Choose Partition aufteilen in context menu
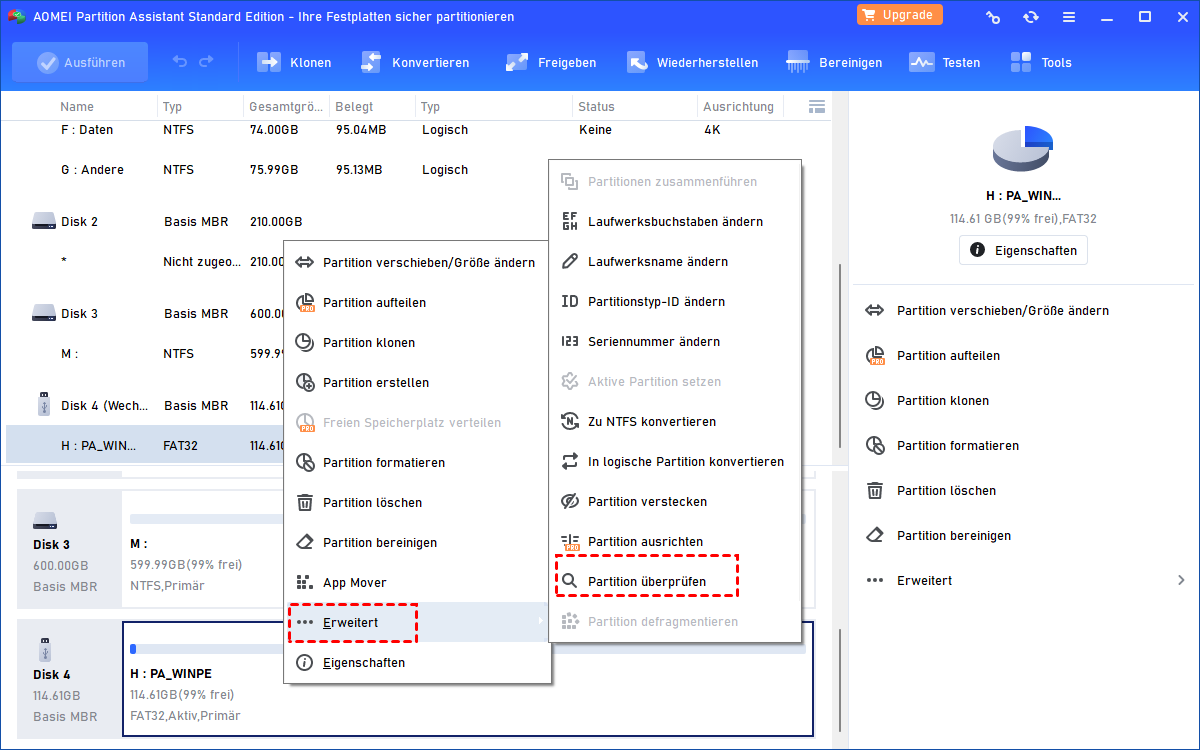 coord(418,302)
